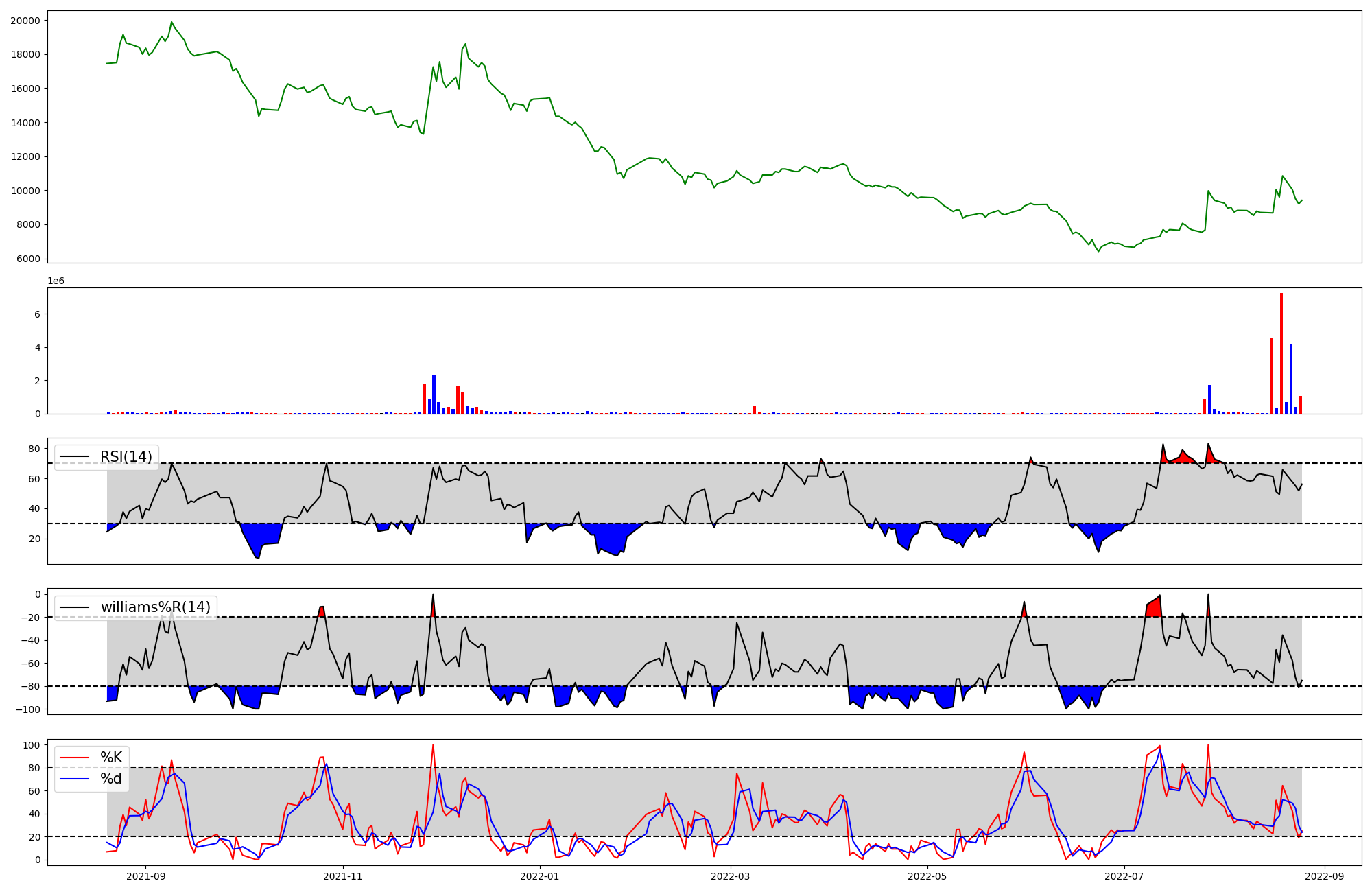Click the 2022-07 x-axis date label
Screen dimensions: 1372x892
click(x=1125, y=876)
